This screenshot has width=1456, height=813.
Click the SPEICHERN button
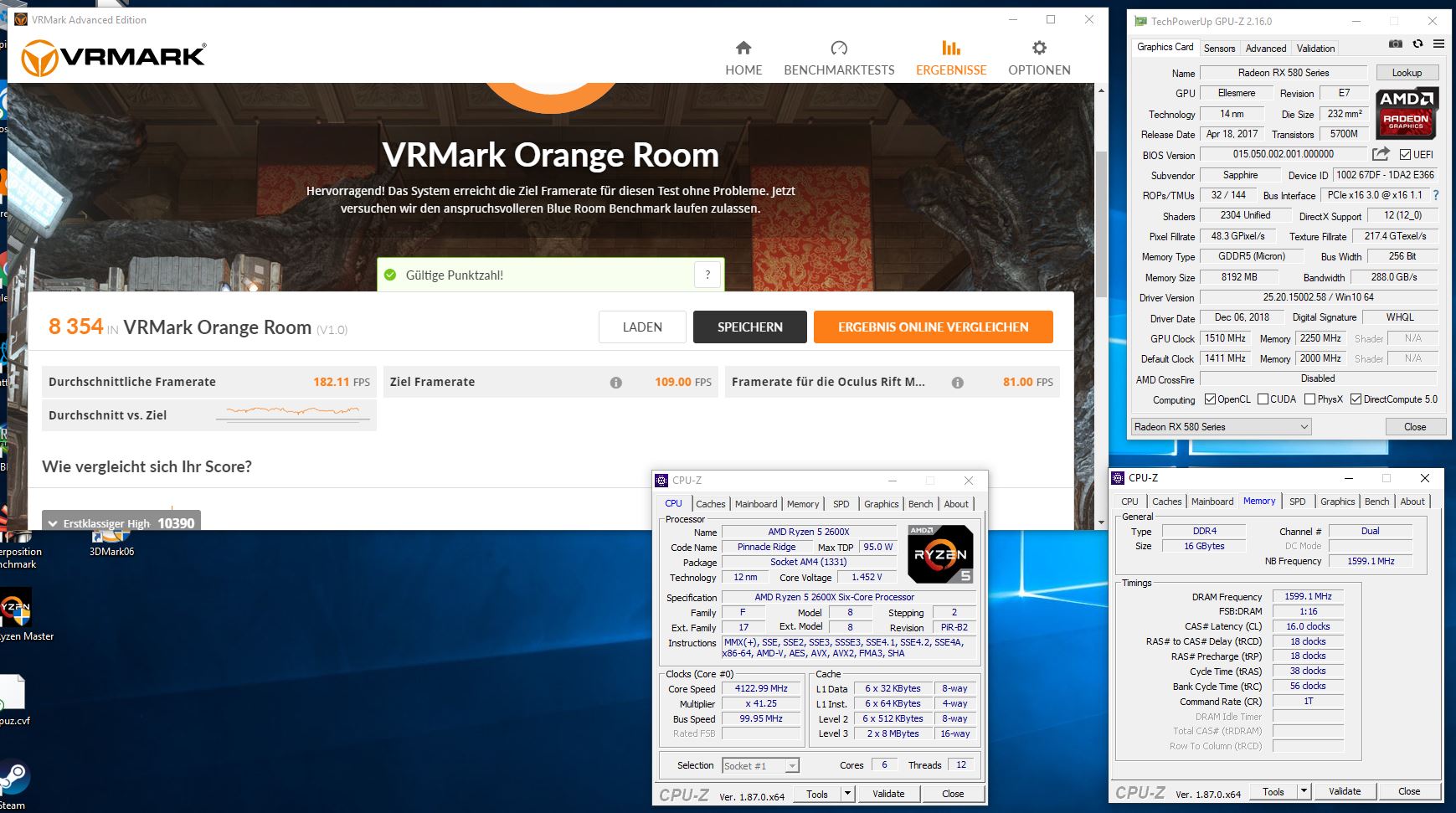pos(750,327)
